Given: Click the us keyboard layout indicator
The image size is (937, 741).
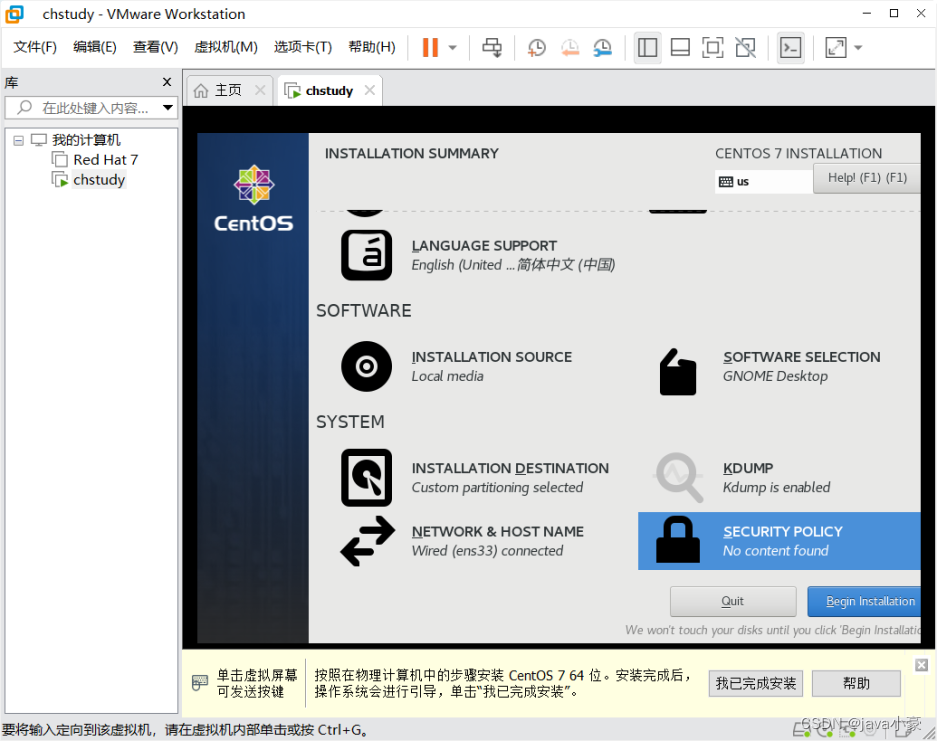Looking at the screenshot, I should pos(763,182).
